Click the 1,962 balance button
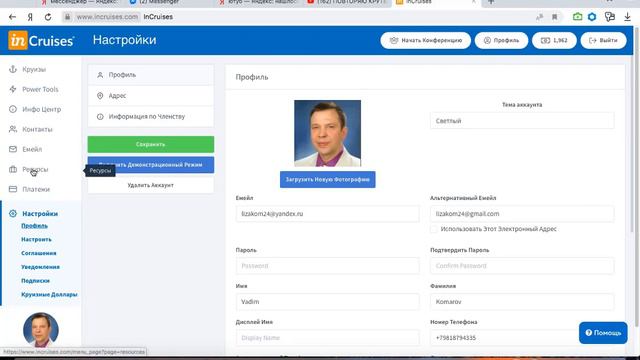Image resolution: width=640 pixels, height=360 pixels. [554, 40]
